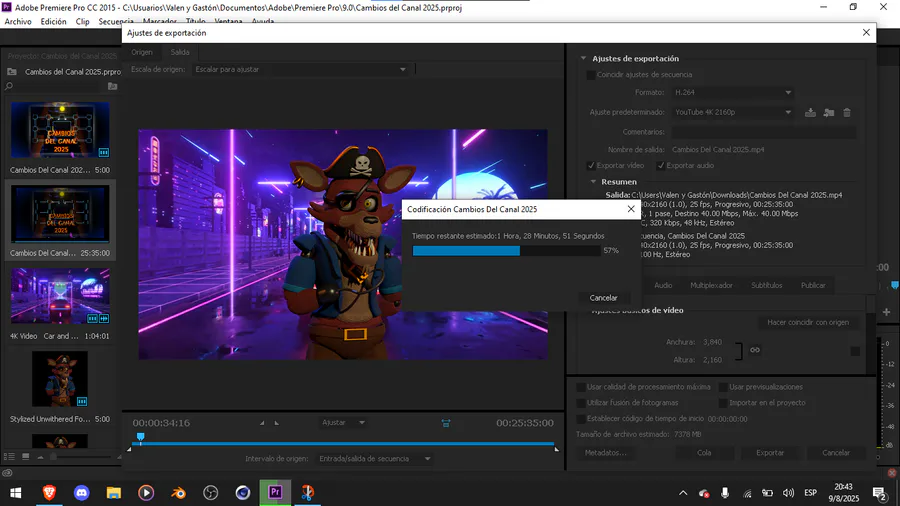Toggle Establecer código de tiempo de inicio
Viewport: 900px width, 506px height.
click(581, 419)
